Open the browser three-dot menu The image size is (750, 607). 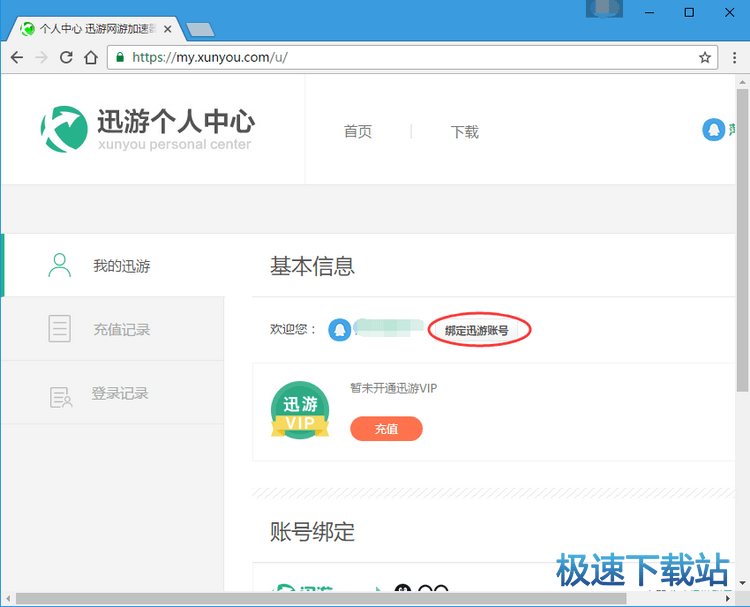pyautogui.click(x=734, y=58)
